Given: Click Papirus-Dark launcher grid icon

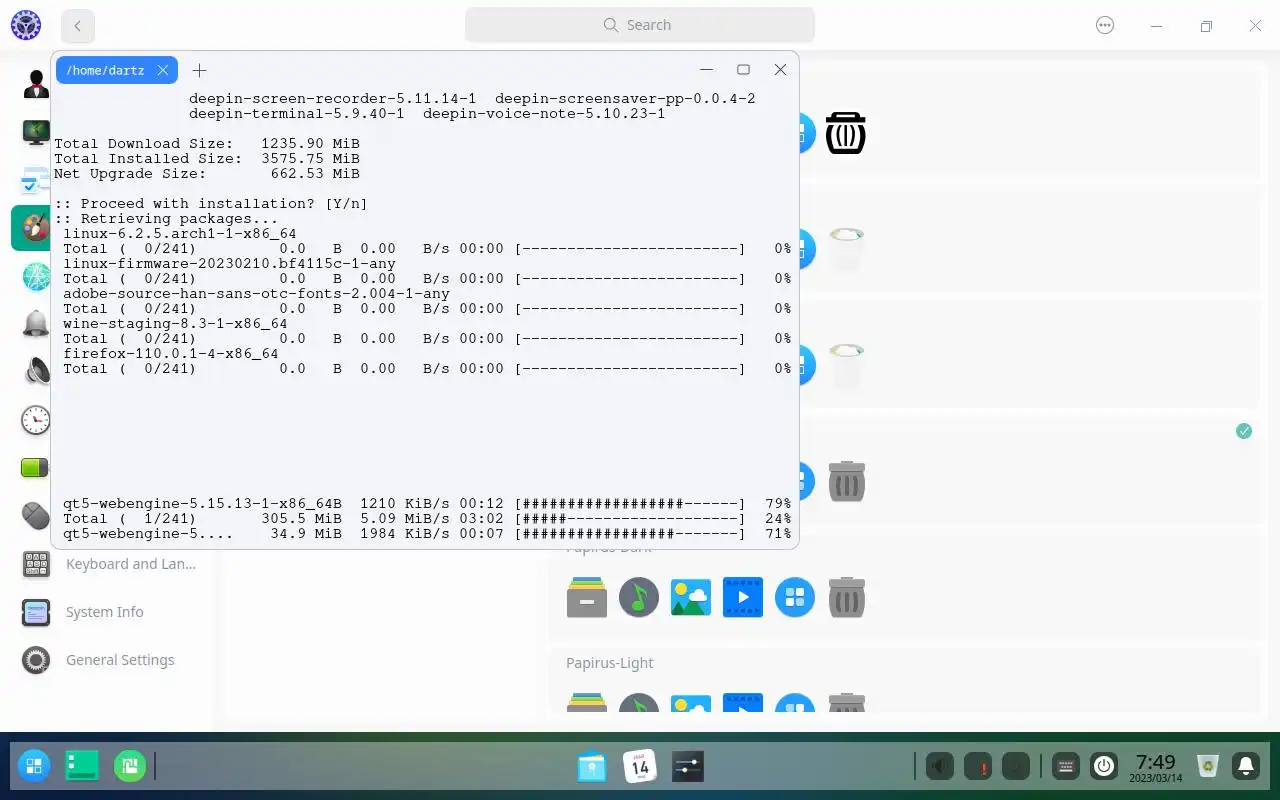Looking at the screenshot, I should pos(795,597).
